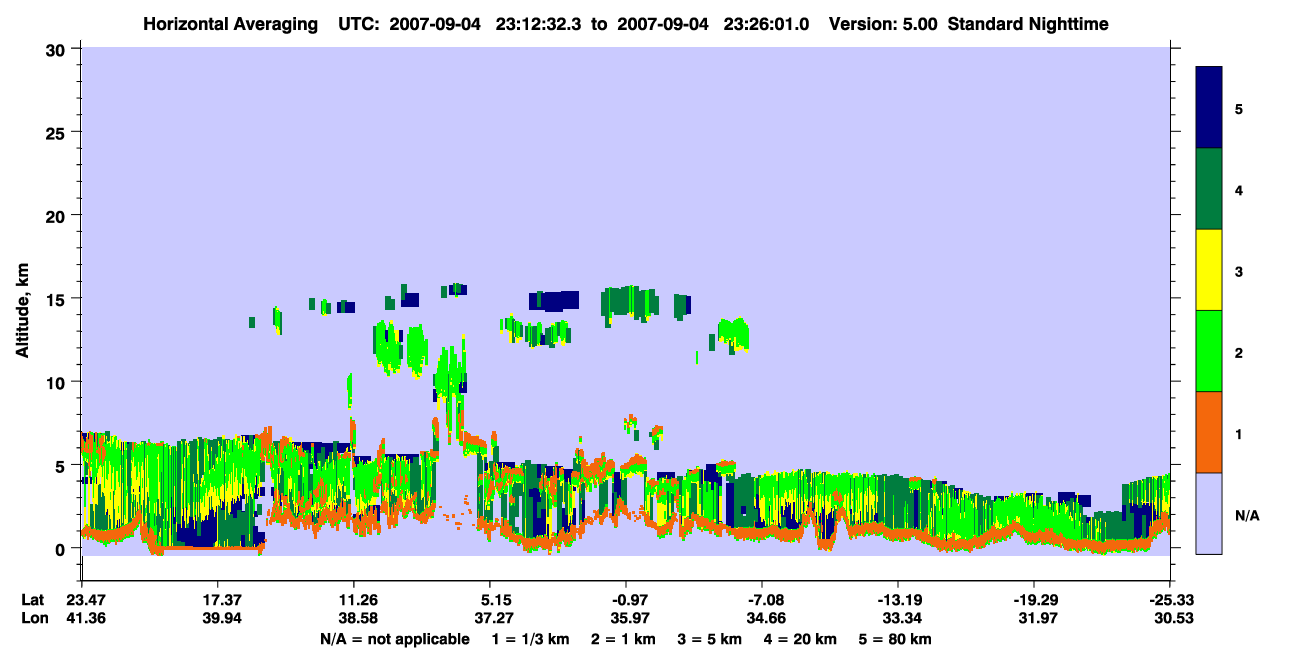Click the y-axis tick label 30
1300x667 pixels.
(x=57, y=49)
